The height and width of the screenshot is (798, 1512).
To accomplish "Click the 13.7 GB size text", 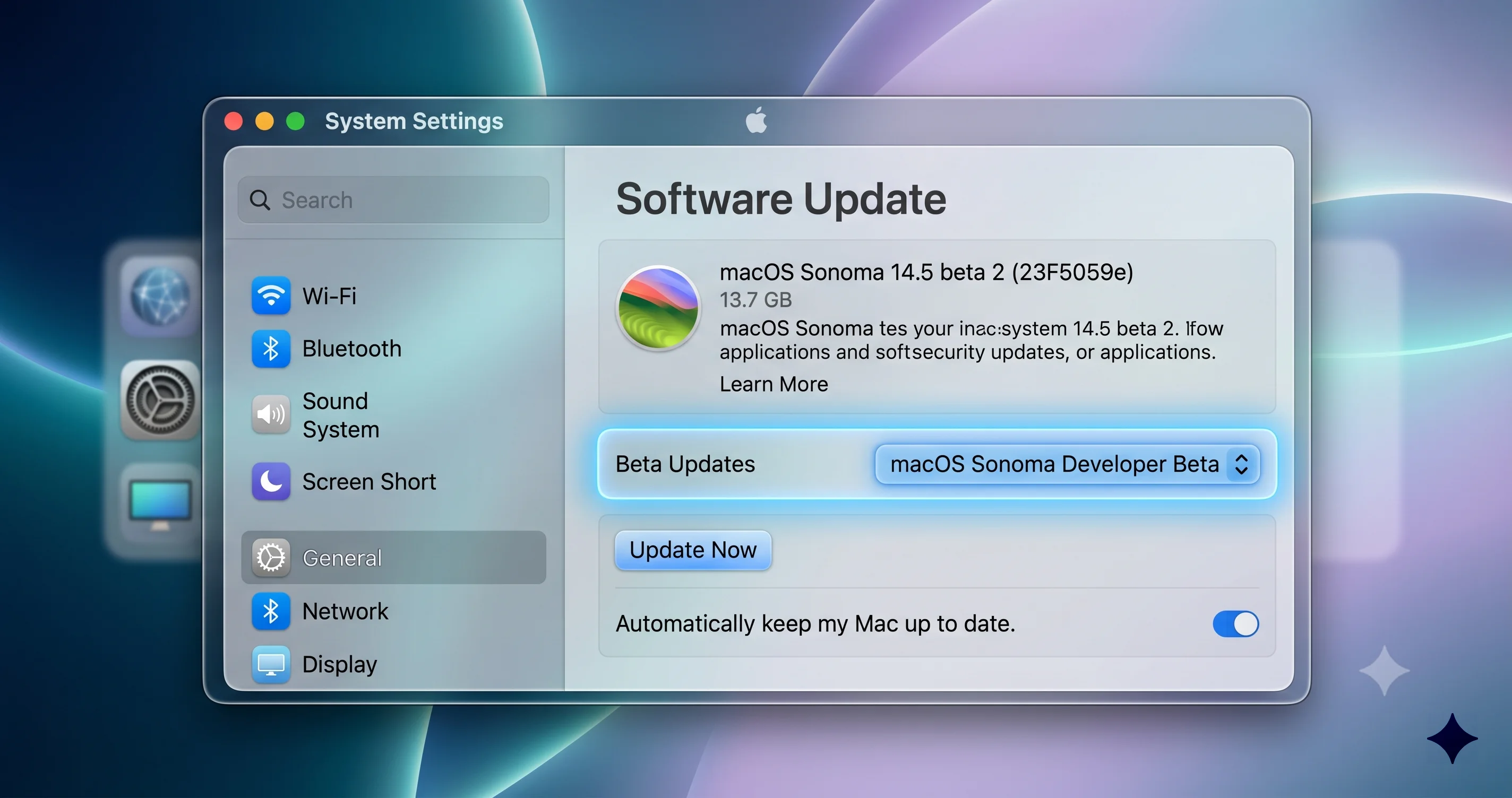I will tap(755, 300).
